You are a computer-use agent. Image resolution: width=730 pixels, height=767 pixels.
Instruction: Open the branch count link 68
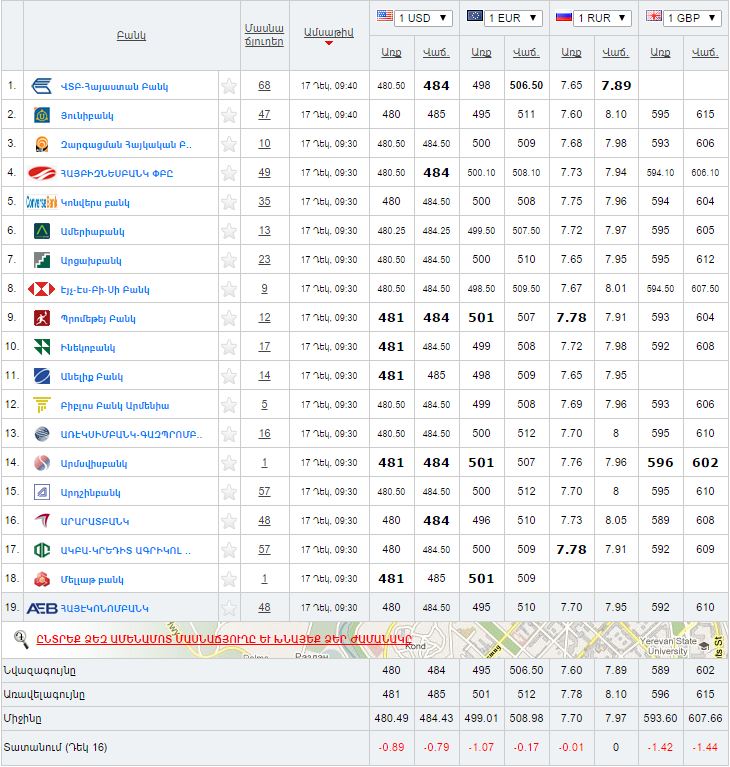(x=264, y=86)
